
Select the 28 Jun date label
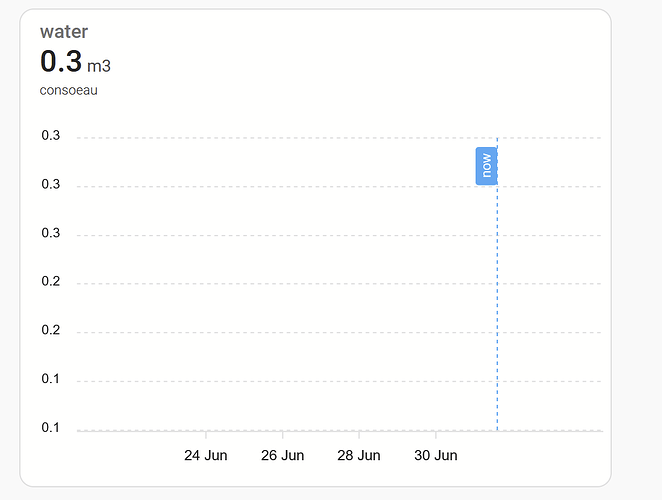click(x=359, y=456)
